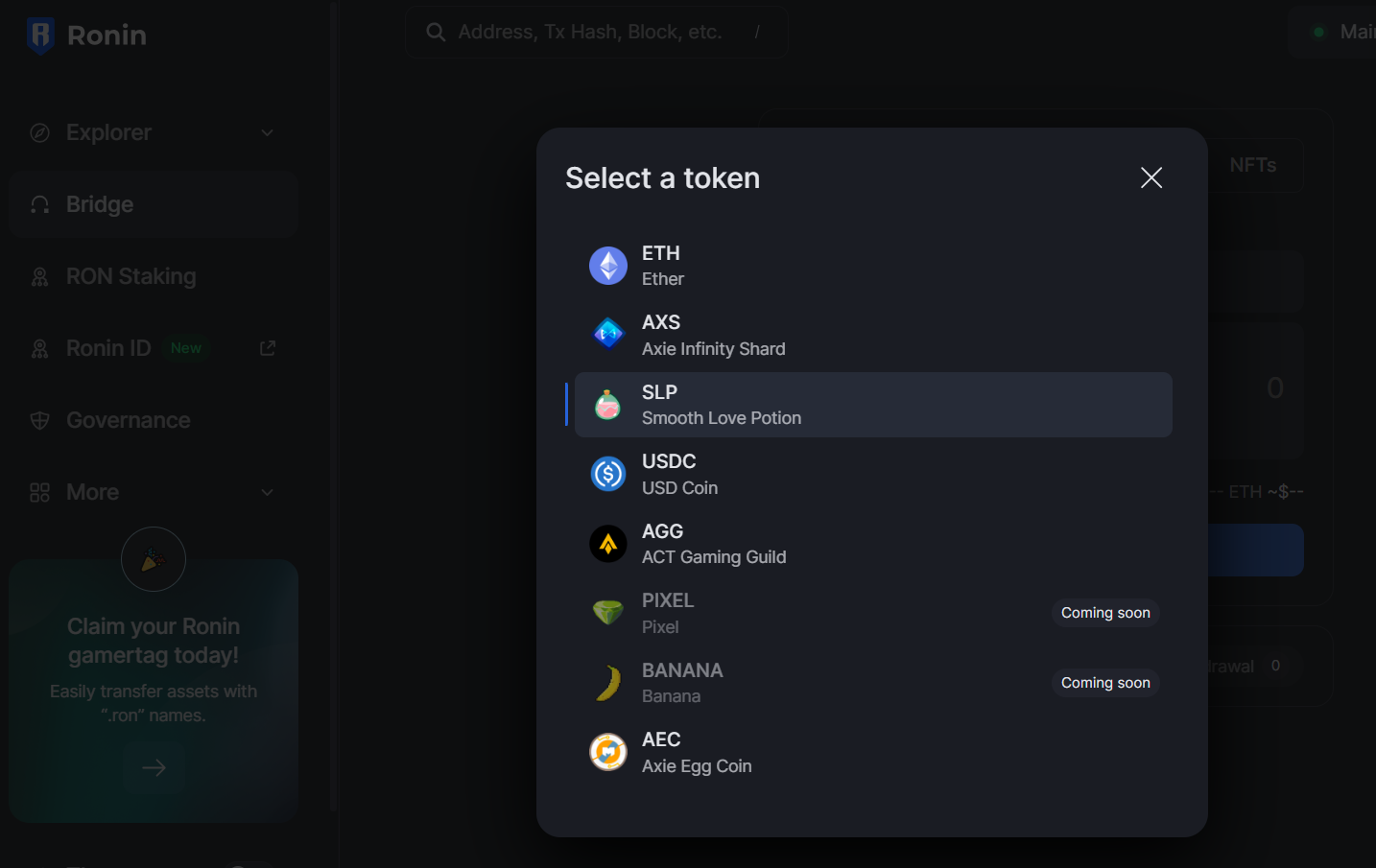1376x868 pixels.
Task: Click the SLP potion icon
Action: 607,405
